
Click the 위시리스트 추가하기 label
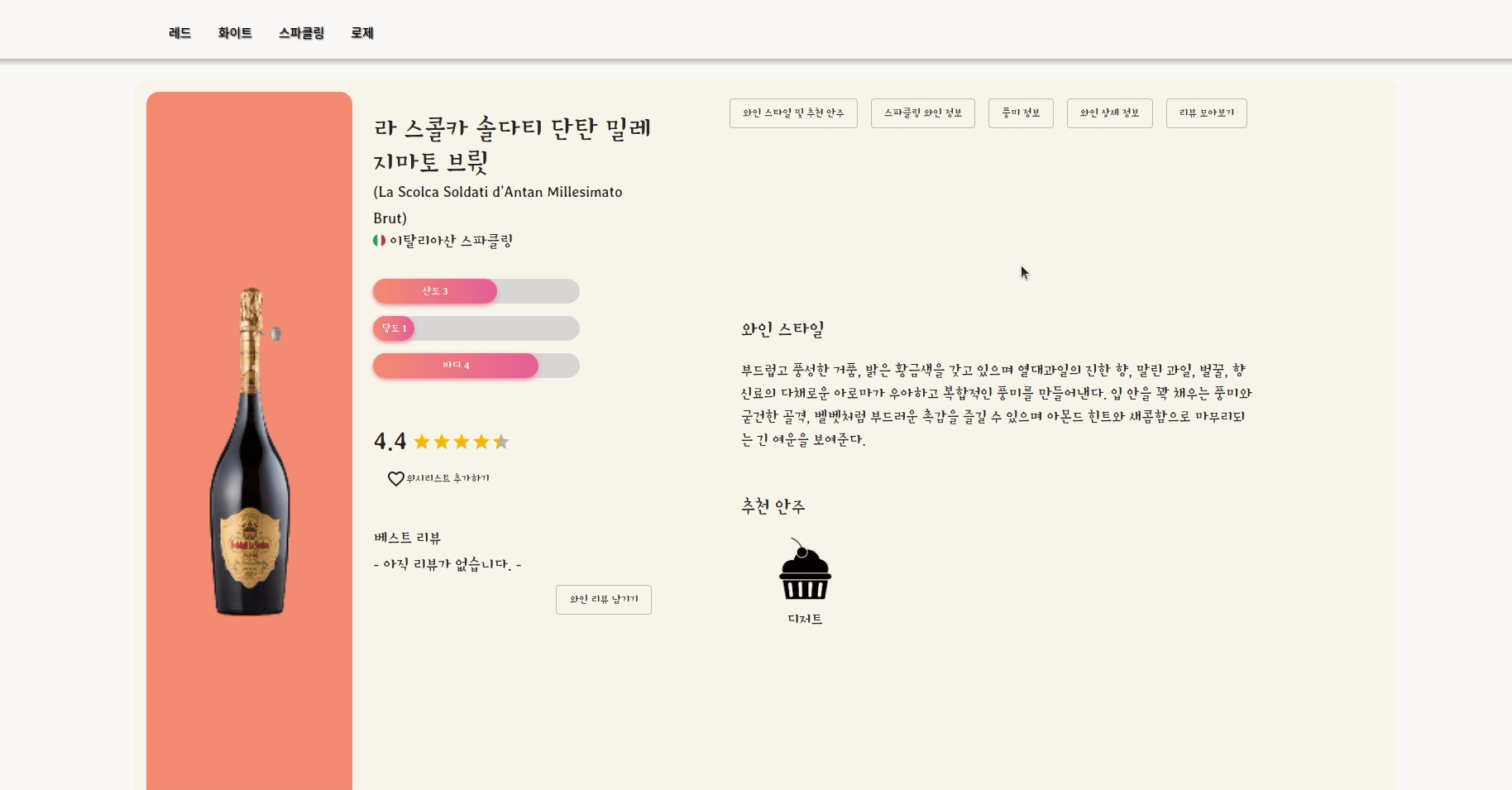(448, 478)
